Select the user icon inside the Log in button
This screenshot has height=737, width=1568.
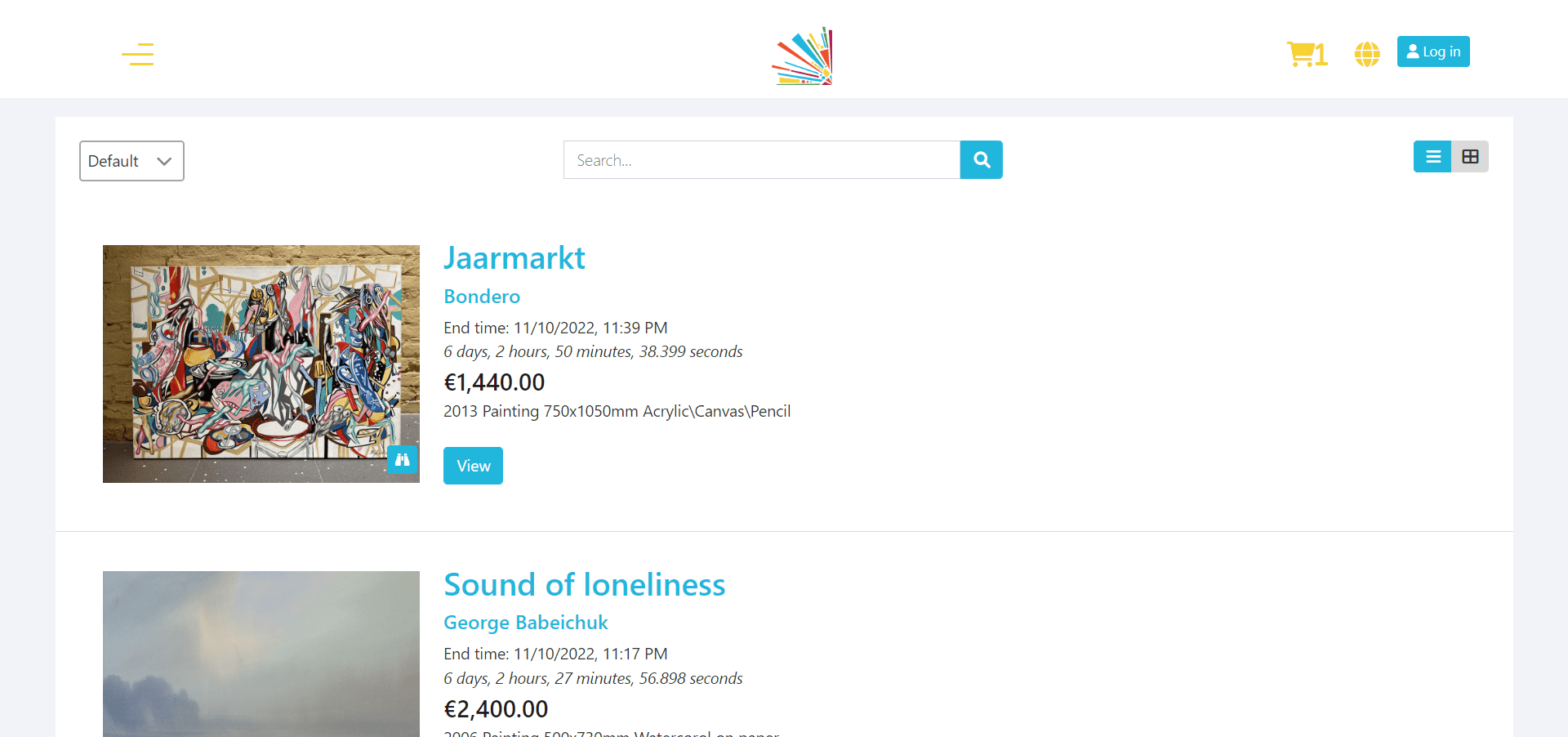[1412, 51]
